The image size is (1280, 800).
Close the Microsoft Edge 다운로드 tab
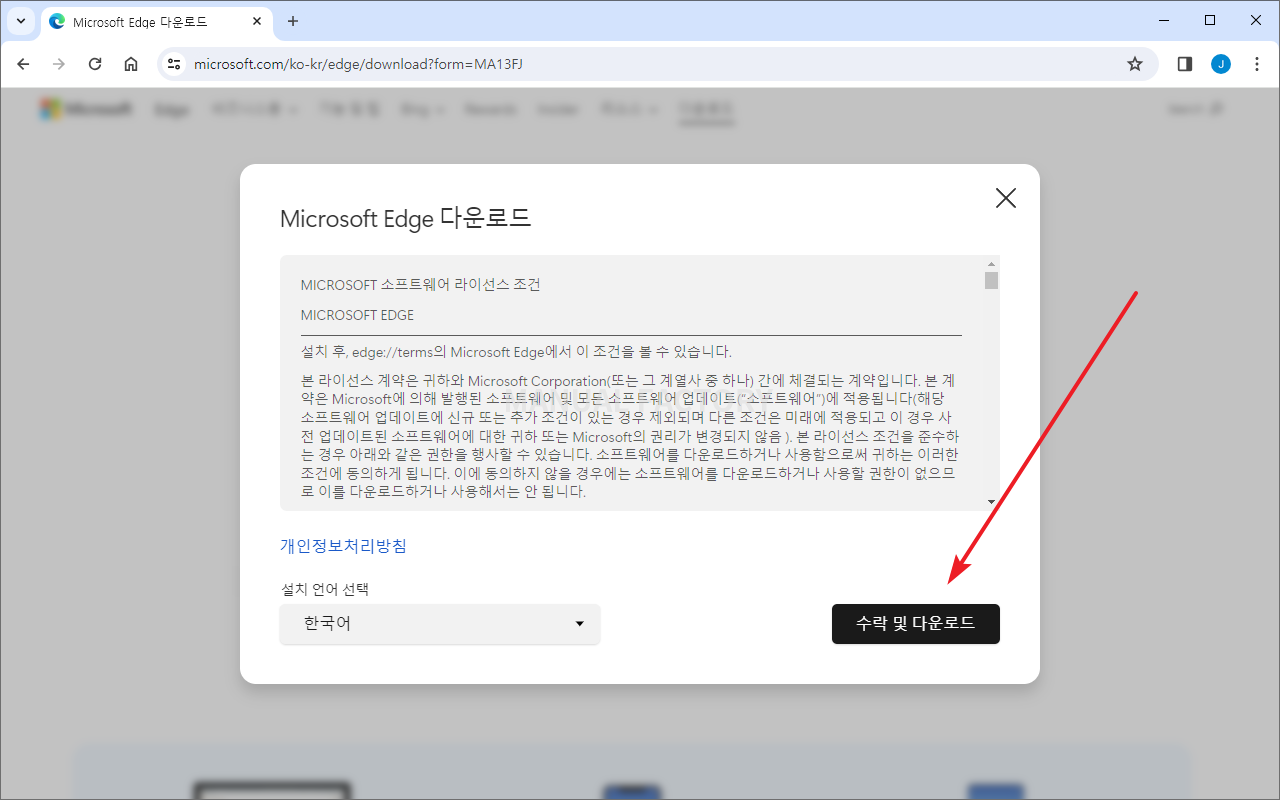click(x=257, y=21)
